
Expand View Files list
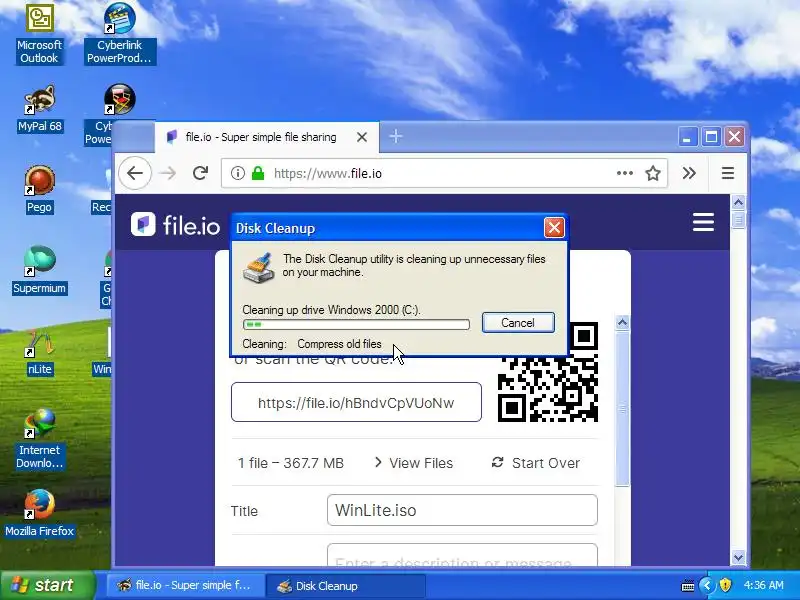point(414,463)
